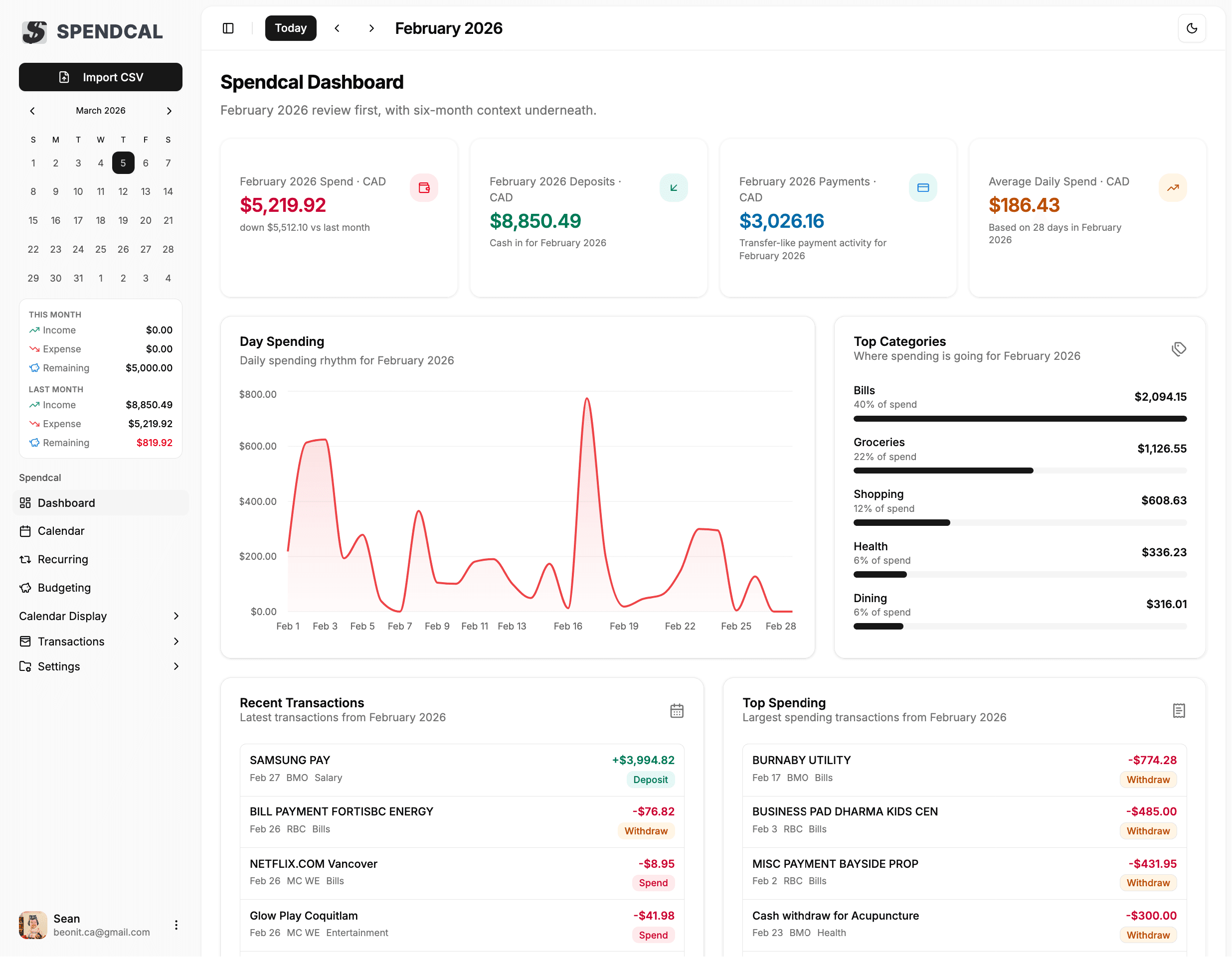Click the card icon on Payments card

coord(923,188)
